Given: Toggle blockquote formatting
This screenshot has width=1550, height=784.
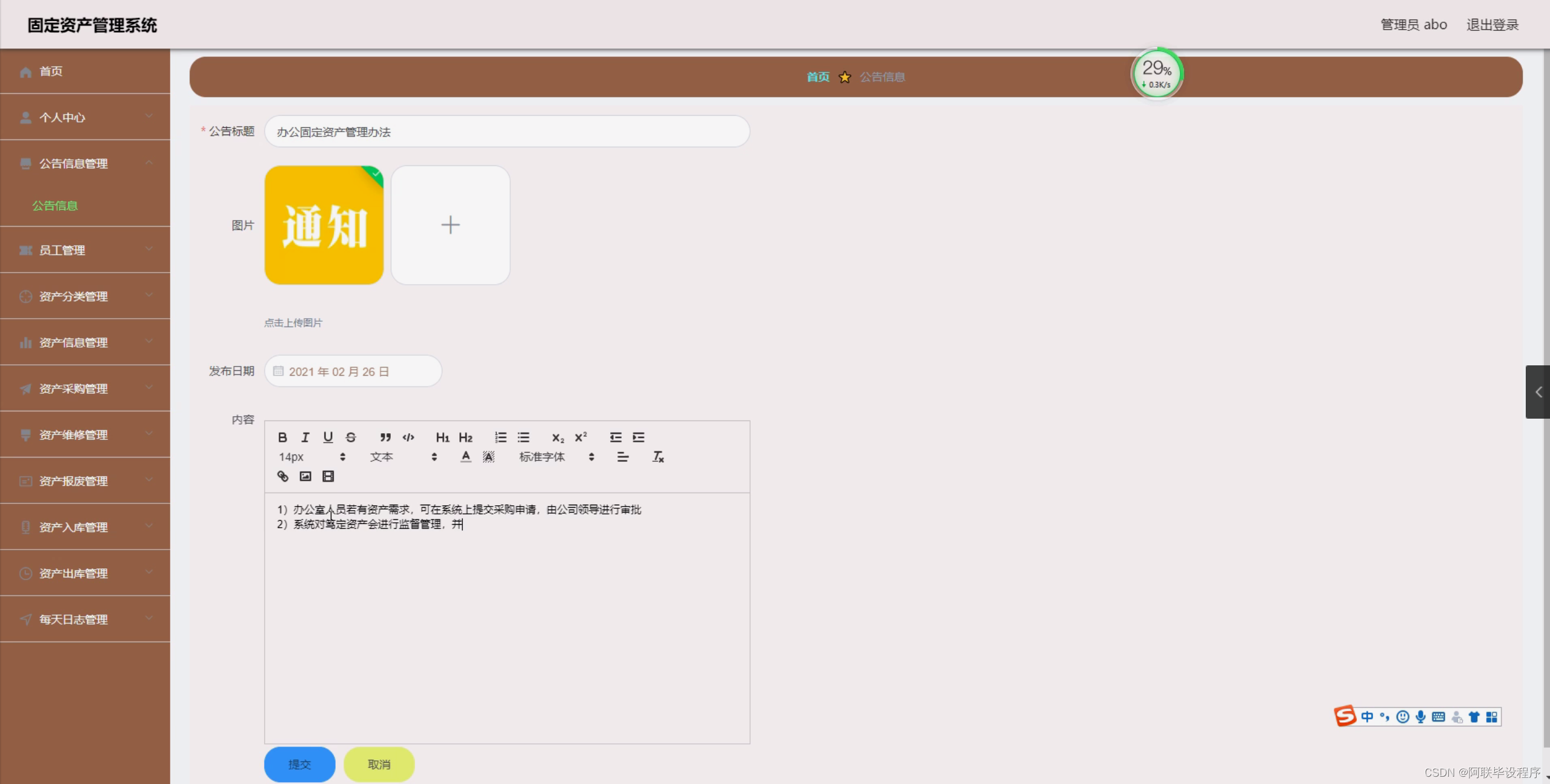Looking at the screenshot, I should (385, 437).
